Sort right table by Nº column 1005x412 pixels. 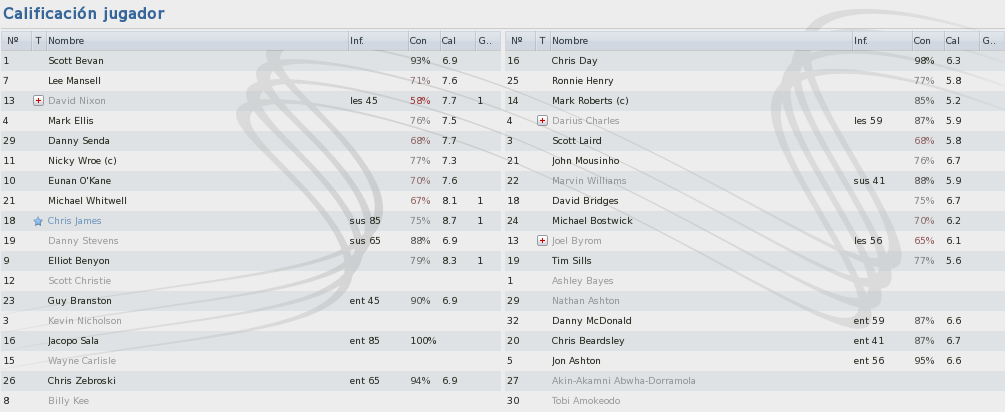pyautogui.click(x=520, y=41)
